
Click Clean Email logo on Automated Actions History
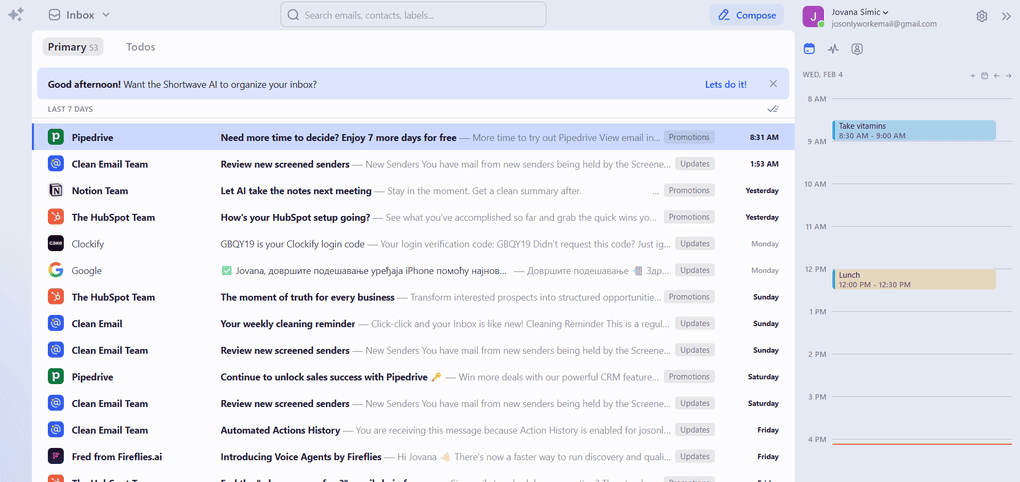(55, 429)
